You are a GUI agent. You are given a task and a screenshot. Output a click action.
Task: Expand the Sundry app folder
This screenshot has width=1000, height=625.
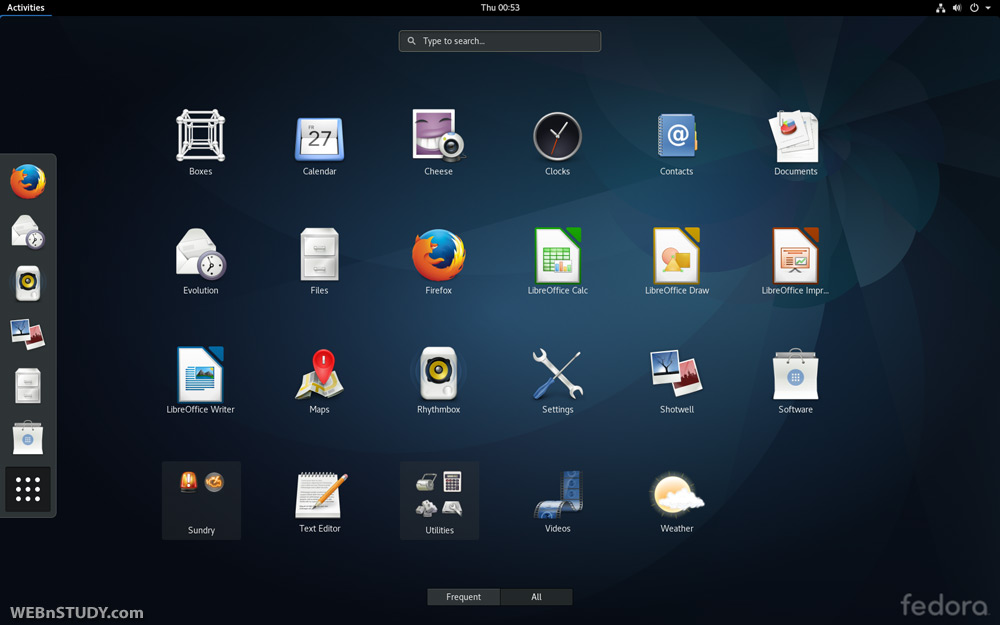[201, 500]
